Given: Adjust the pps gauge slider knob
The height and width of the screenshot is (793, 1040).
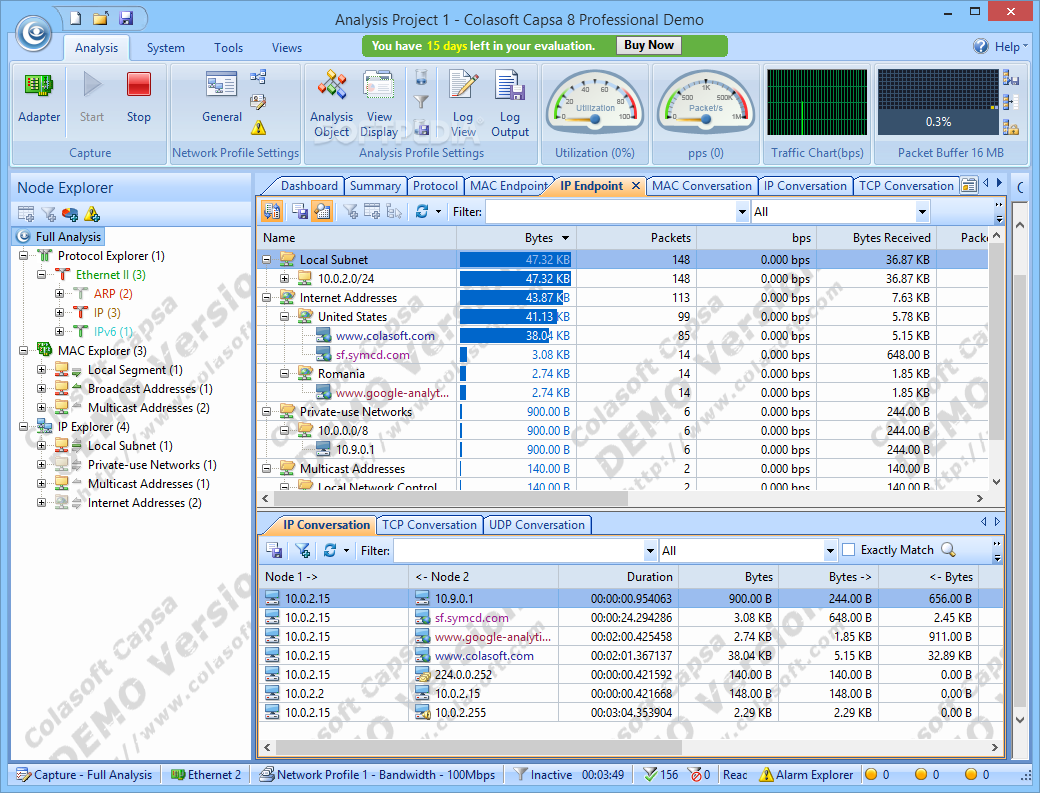Looking at the screenshot, I should pos(706,119).
